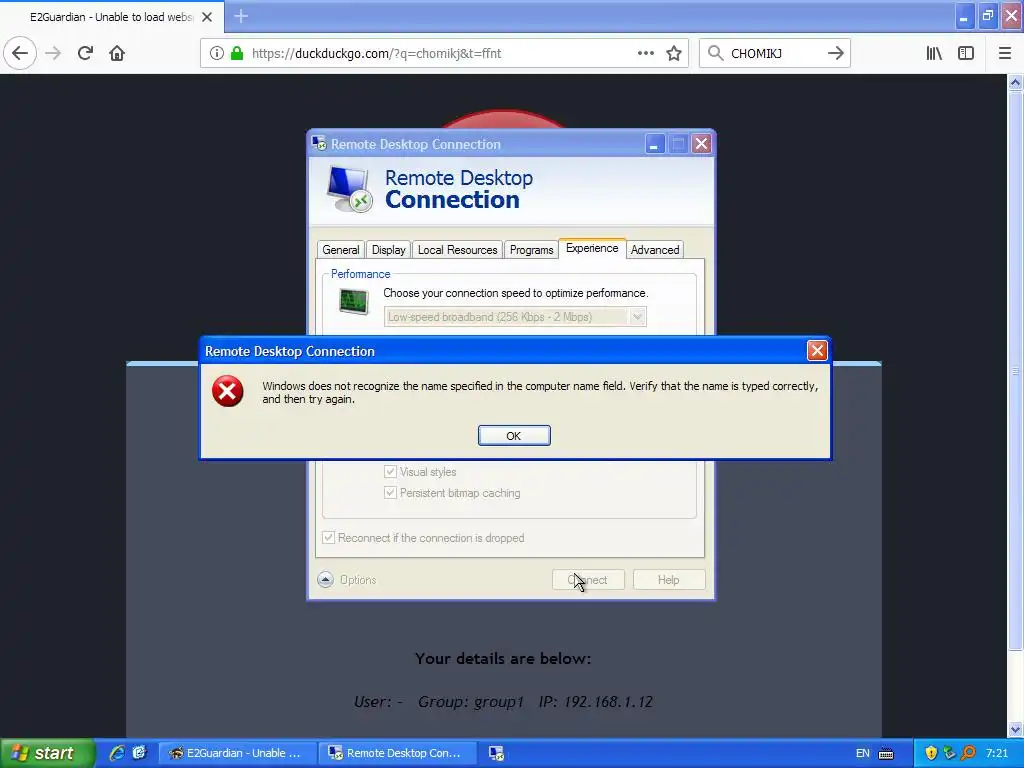
Task: Click the EN language indicator
Action: [863, 753]
